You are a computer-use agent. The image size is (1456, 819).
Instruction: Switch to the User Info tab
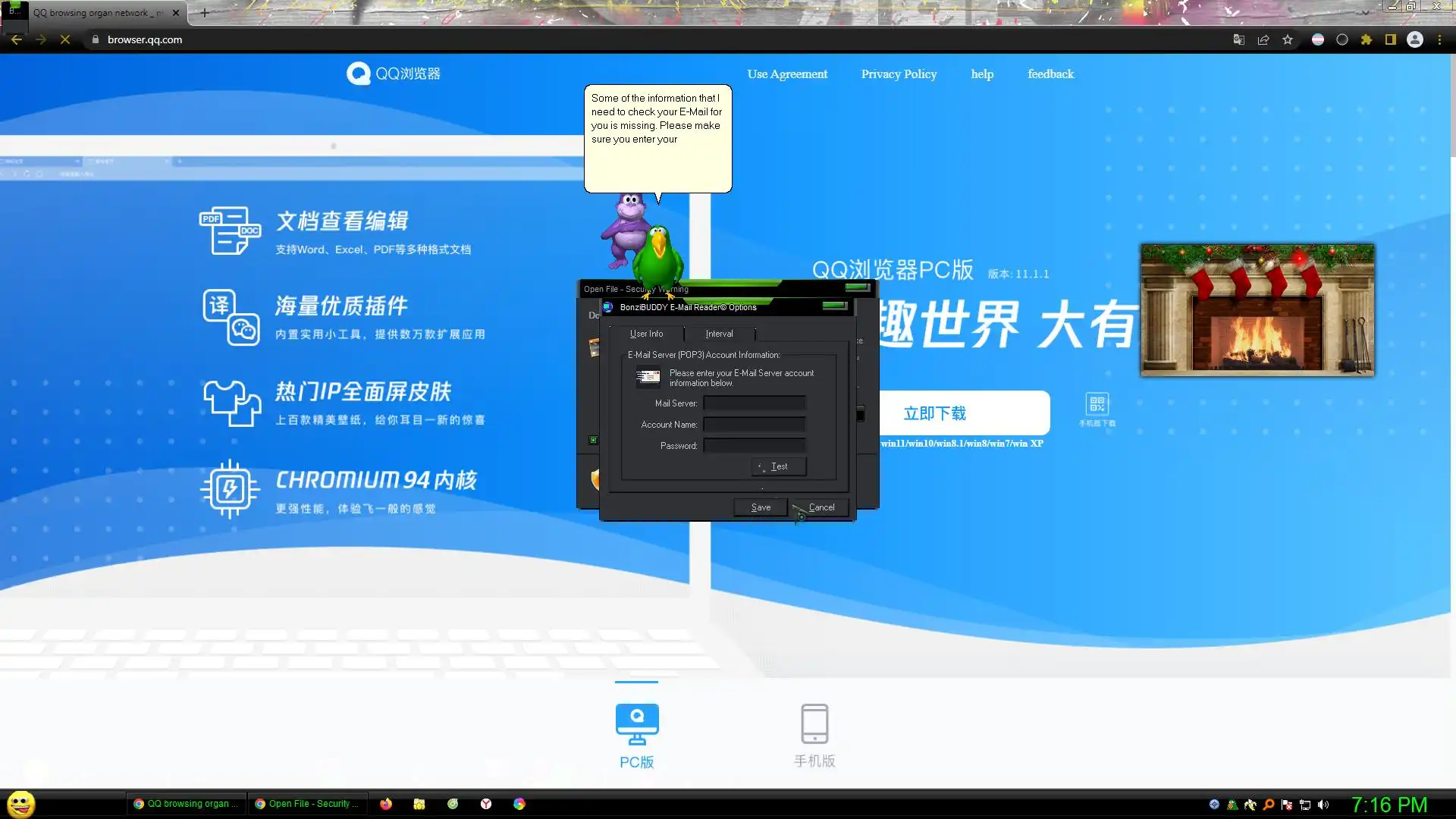coord(646,334)
